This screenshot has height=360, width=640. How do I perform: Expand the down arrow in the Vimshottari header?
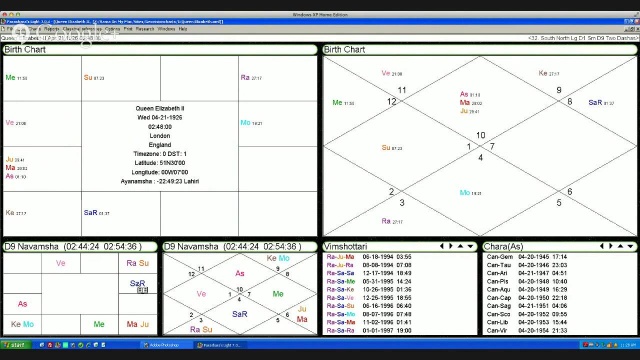pyautogui.click(x=470, y=246)
